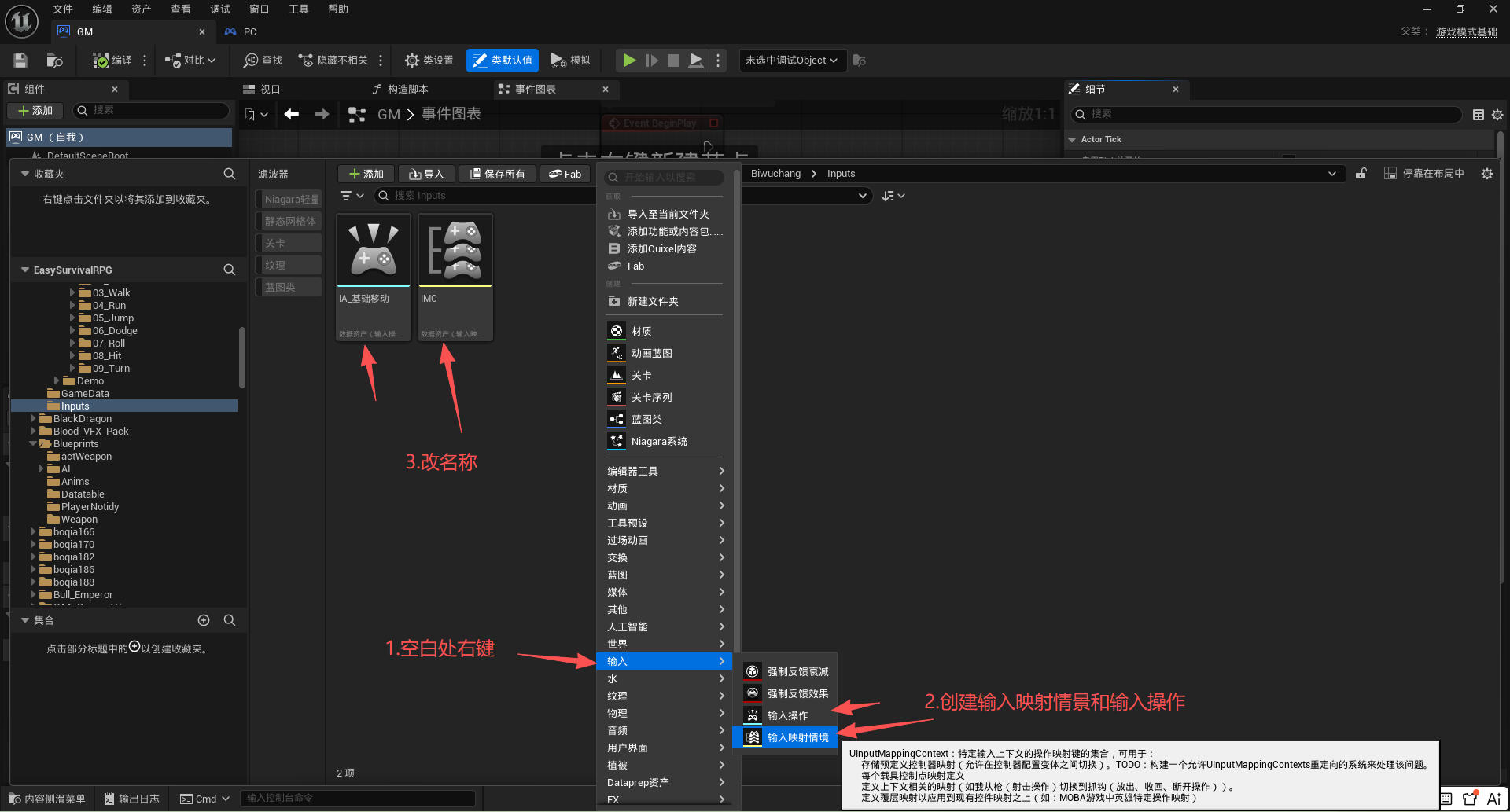Click the save blueprint icon in toolbar
This screenshot has height=812, width=1510.
pyautogui.click(x=20, y=61)
